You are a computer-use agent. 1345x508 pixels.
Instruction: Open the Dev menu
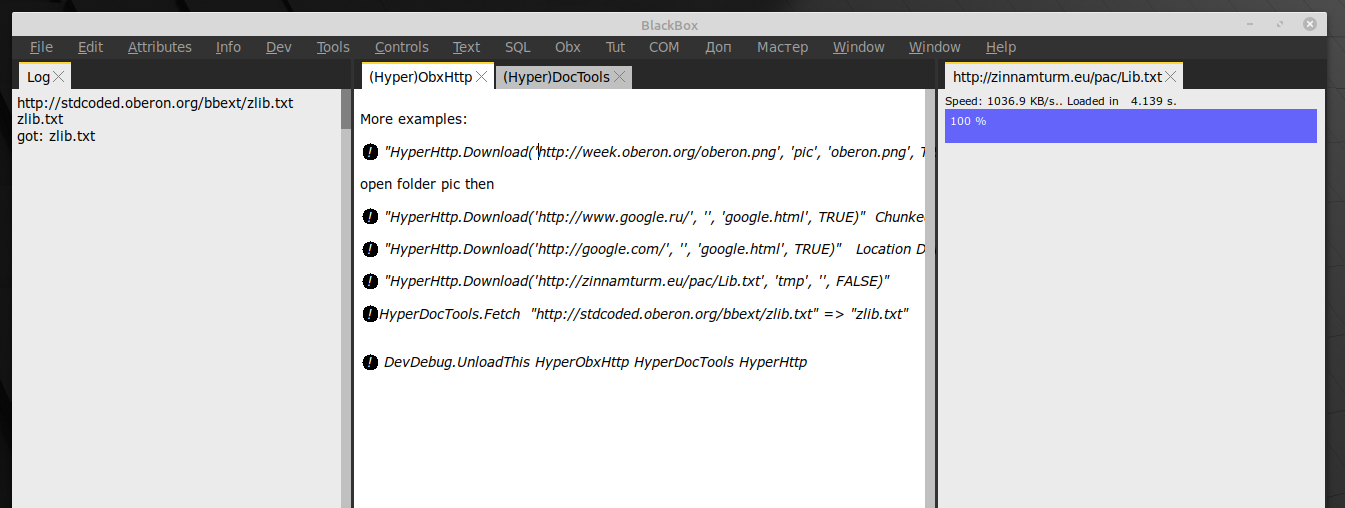tap(279, 47)
